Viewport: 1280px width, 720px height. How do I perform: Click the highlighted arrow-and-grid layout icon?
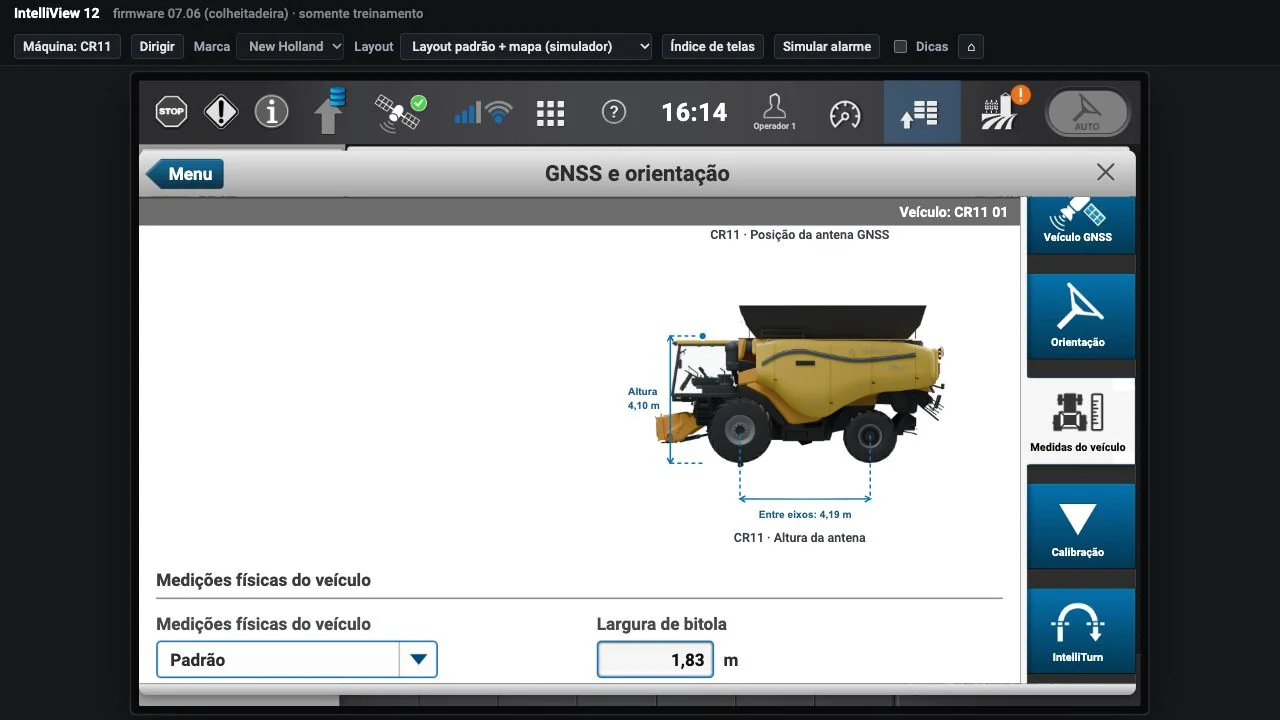point(922,113)
